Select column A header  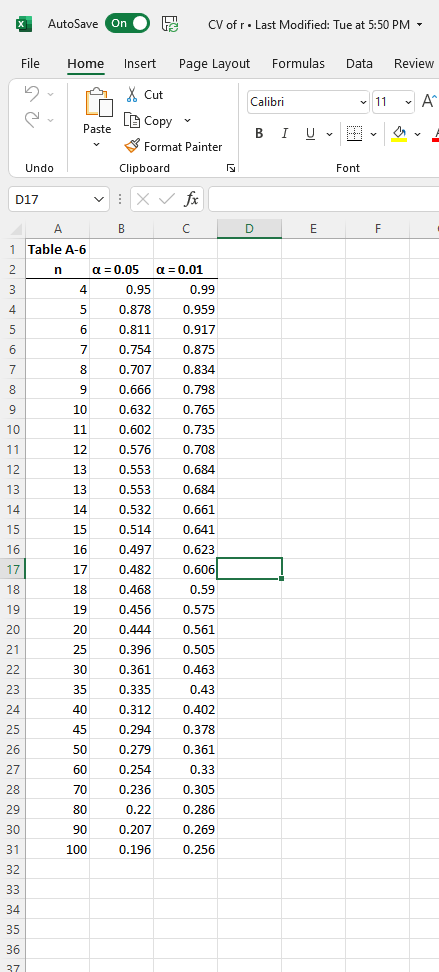pyautogui.click(x=58, y=229)
